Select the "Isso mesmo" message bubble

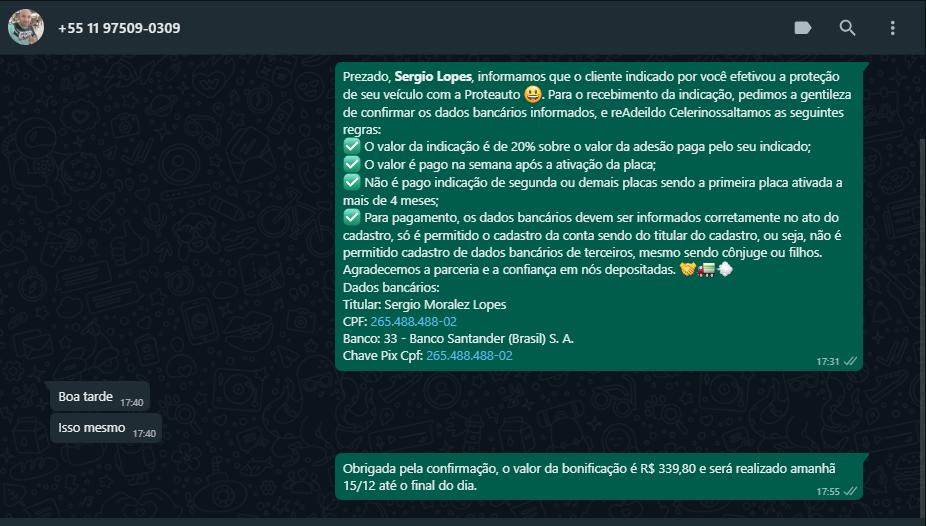[106, 428]
